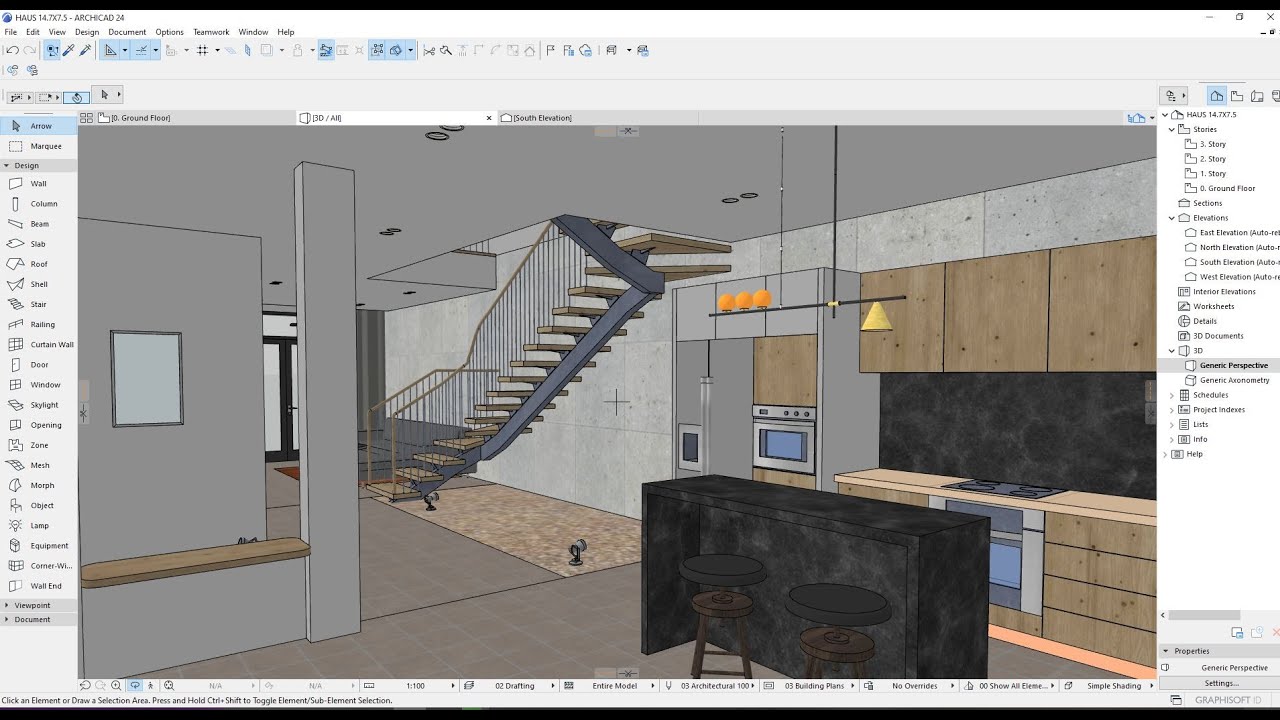The image size is (1280, 720).
Task: Click the scissors Trim icon
Action: (x=429, y=50)
